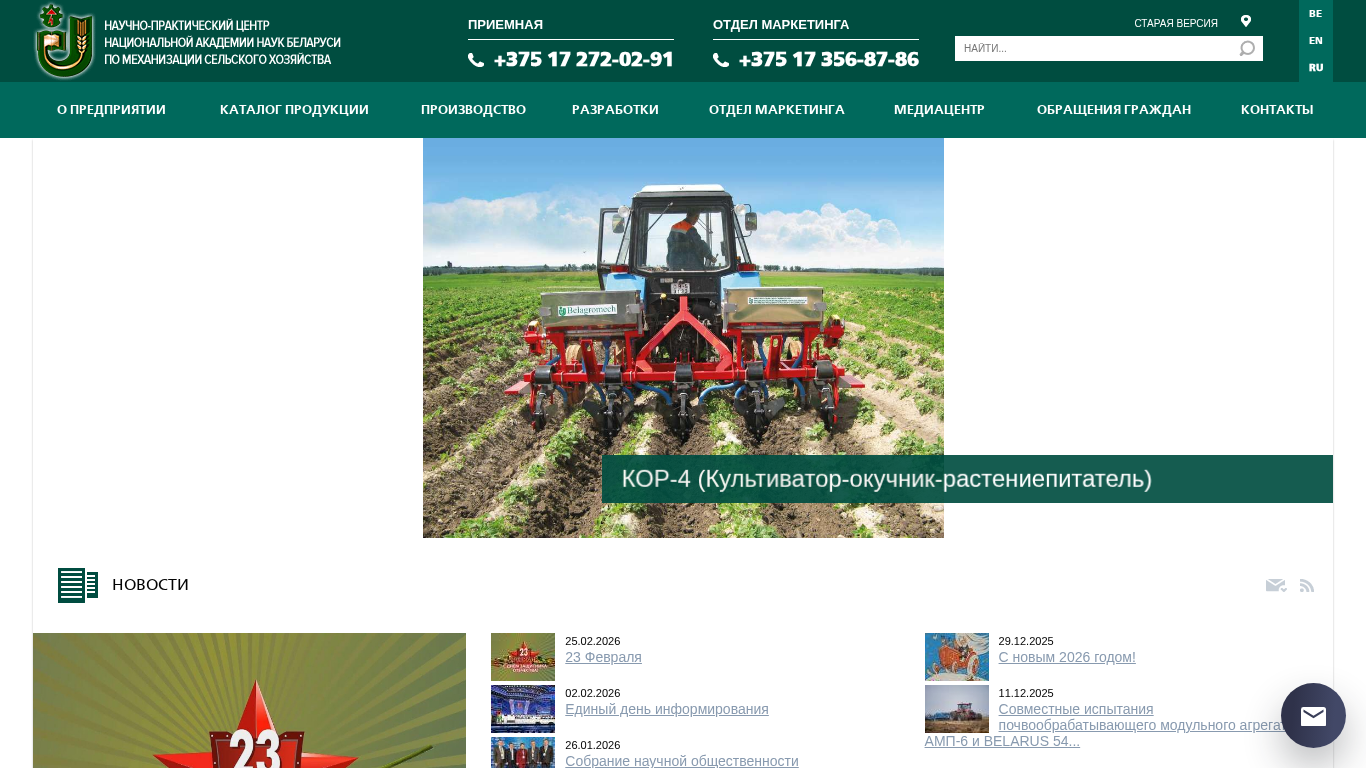Open the RSS feed icon
The width and height of the screenshot is (1366, 768).
click(1307, 585)
